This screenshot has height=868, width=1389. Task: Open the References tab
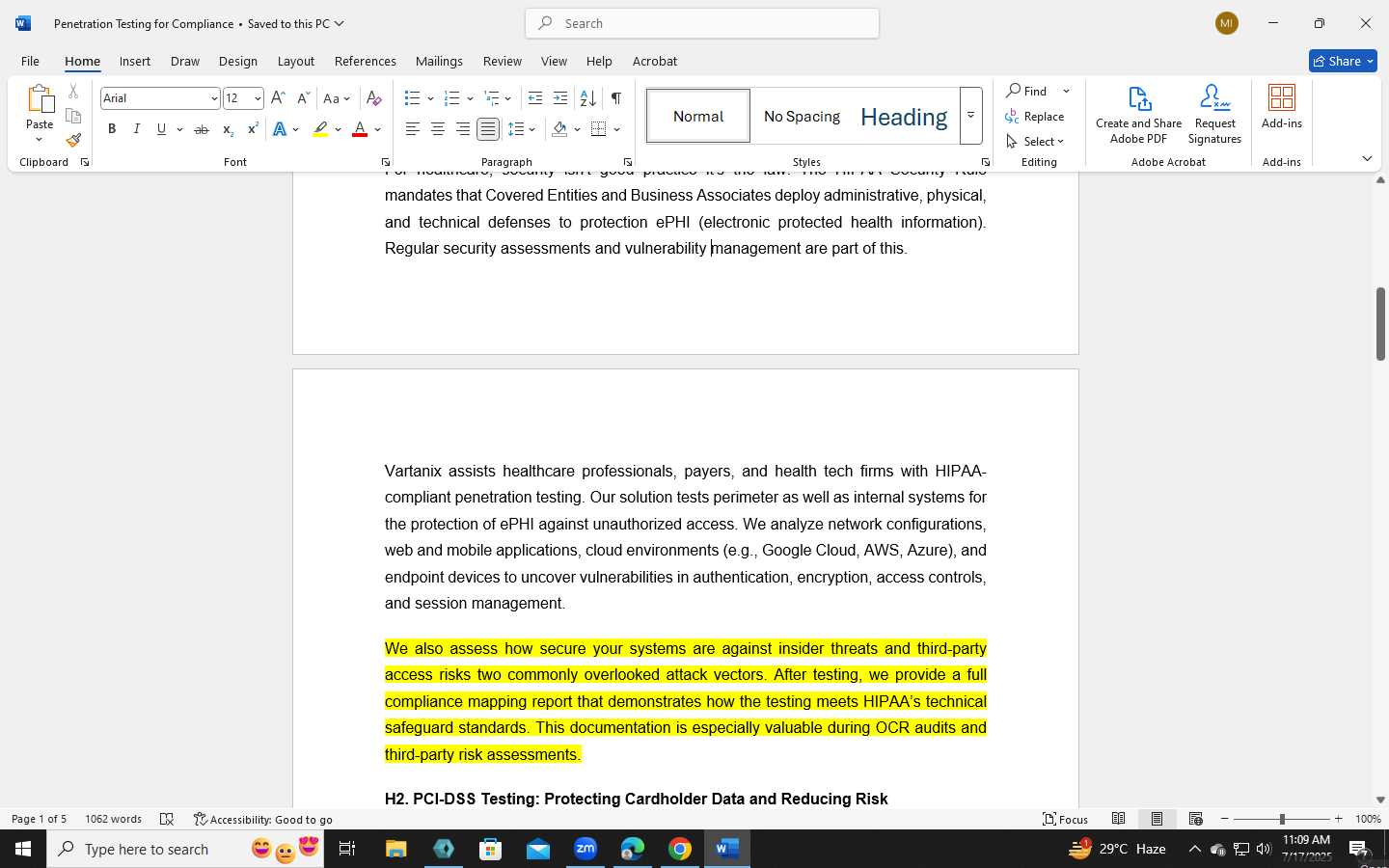(x=366, y=61)
